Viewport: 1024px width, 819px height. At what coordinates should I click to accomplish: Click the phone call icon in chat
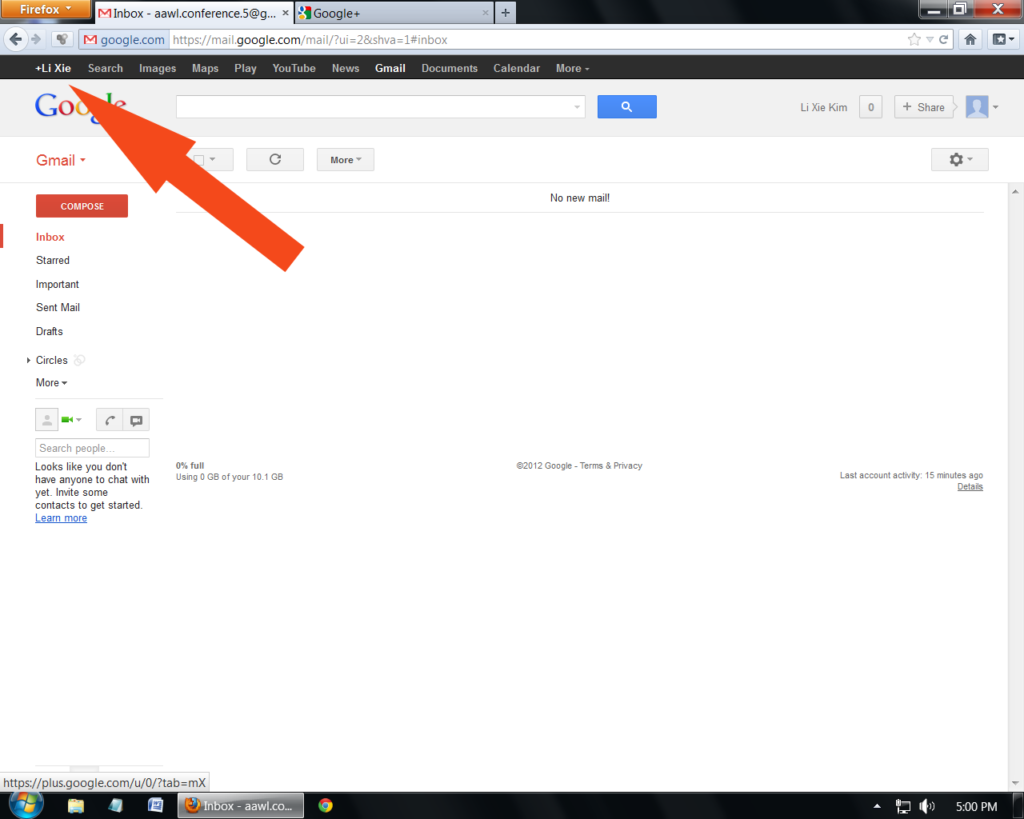[110, 420]
